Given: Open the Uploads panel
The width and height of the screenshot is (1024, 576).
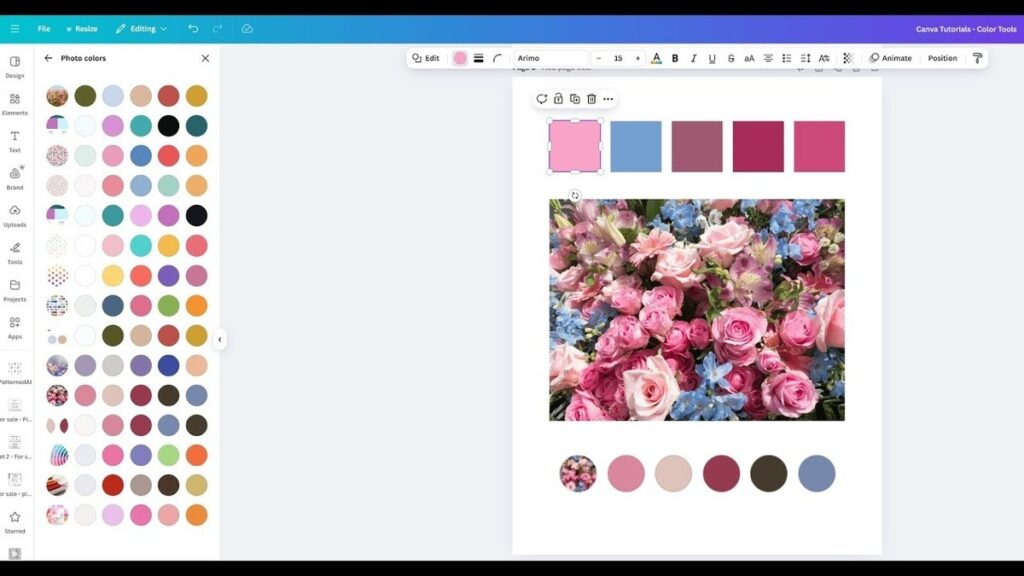Looking at the screenshot, I should point(14,216).
